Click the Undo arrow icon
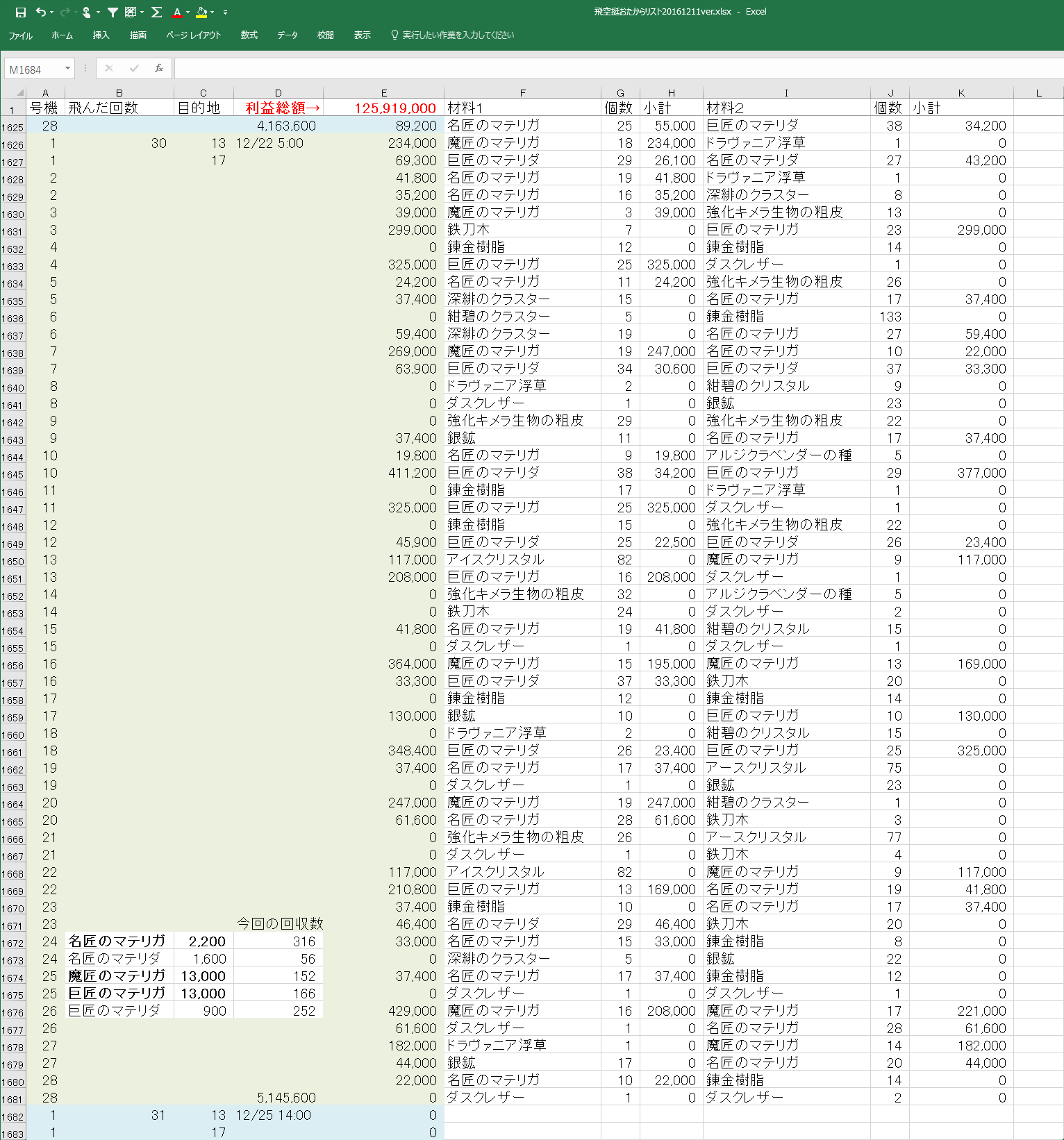 click(41, 12)
